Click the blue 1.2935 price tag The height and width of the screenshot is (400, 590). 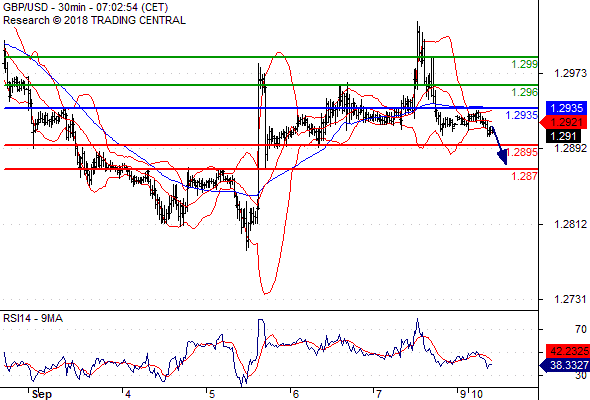(566, 108)
